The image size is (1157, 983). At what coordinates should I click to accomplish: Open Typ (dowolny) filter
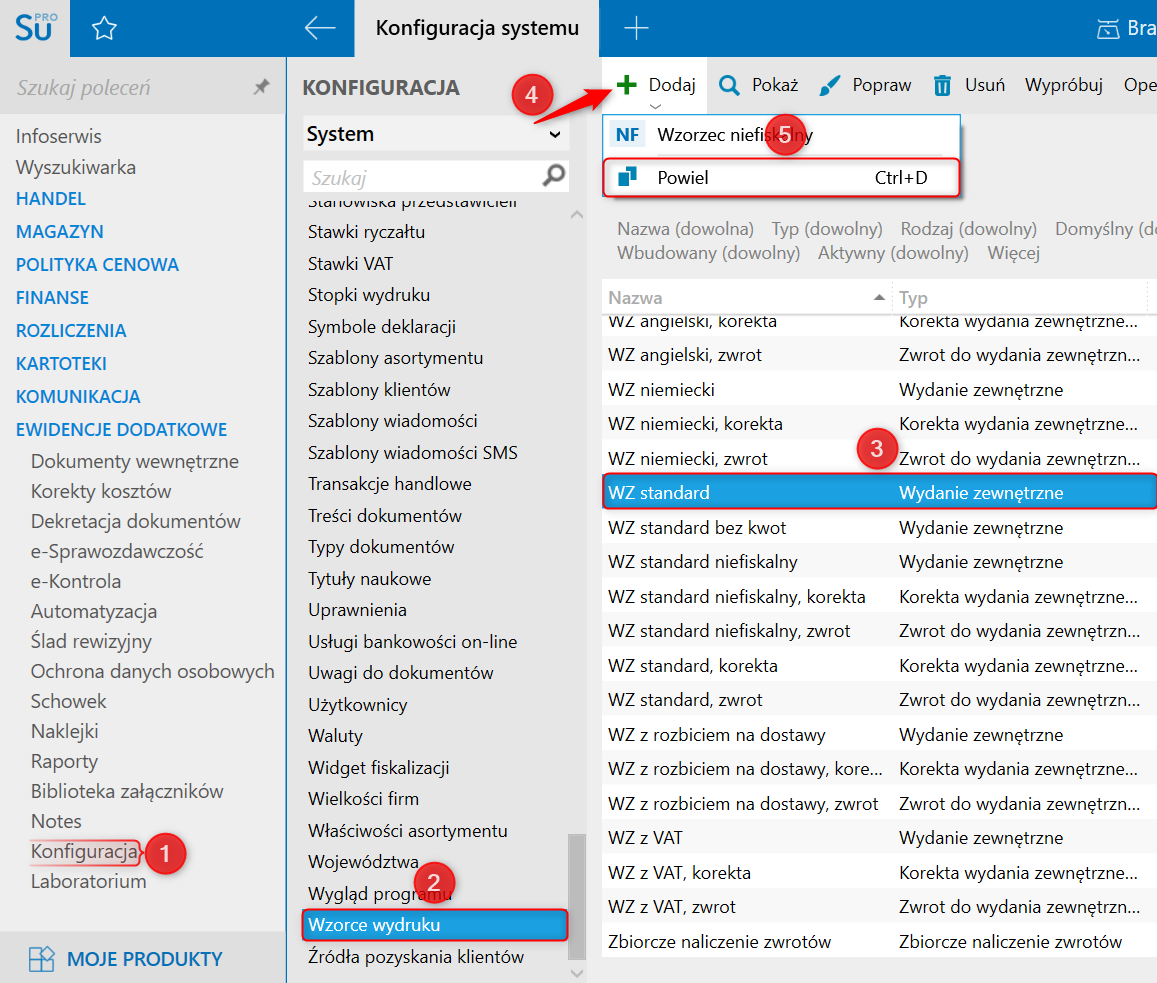click(827, 229)
